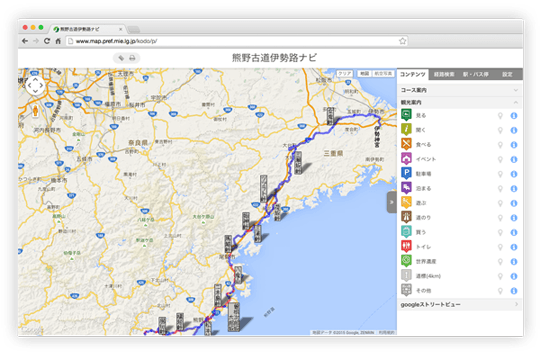Screen dimensions: 540x360
Task: Open a new browser tab
Action: click(134, 30)
